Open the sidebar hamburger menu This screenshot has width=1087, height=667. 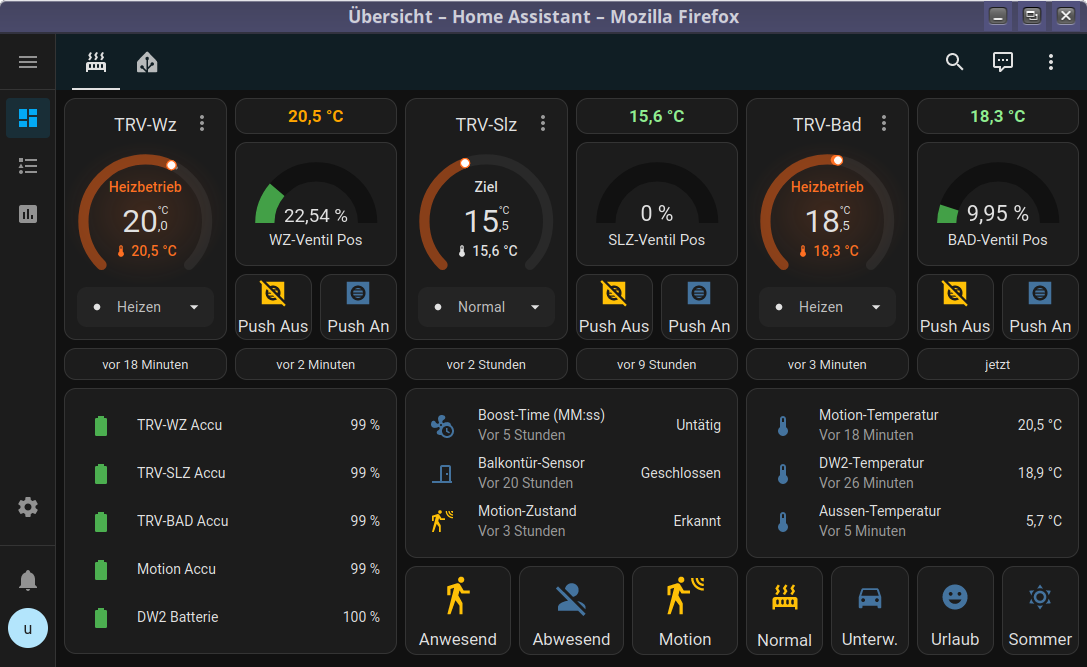(x=28, y=62)
